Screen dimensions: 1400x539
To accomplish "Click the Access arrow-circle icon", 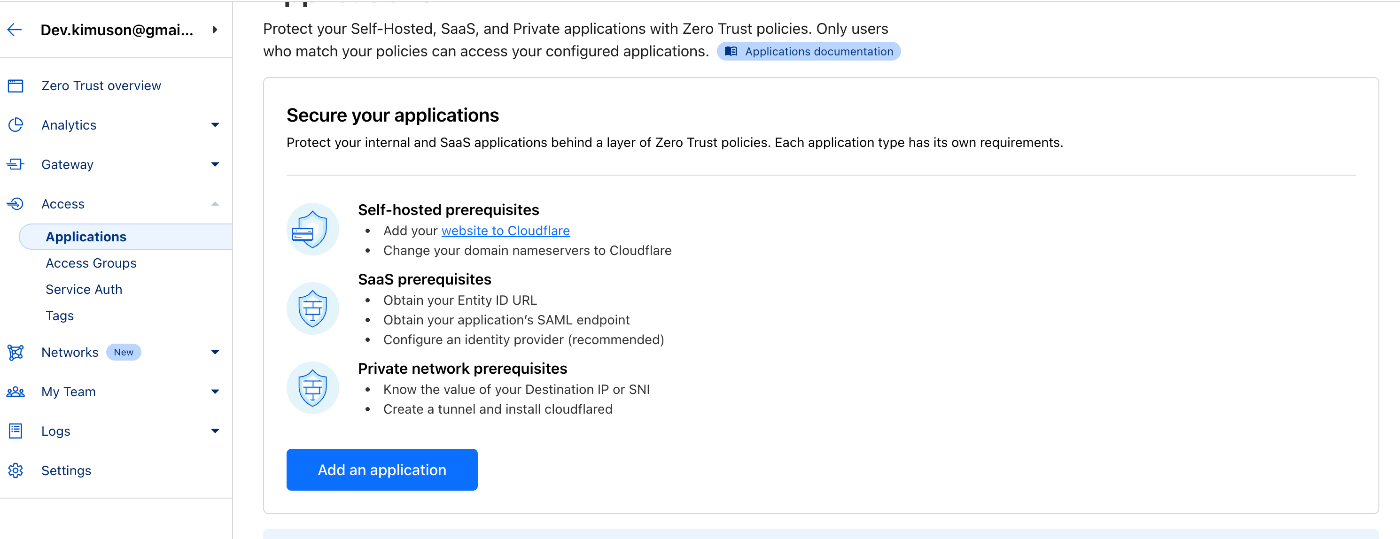I will pyautogui.click(x=15, y=204).
